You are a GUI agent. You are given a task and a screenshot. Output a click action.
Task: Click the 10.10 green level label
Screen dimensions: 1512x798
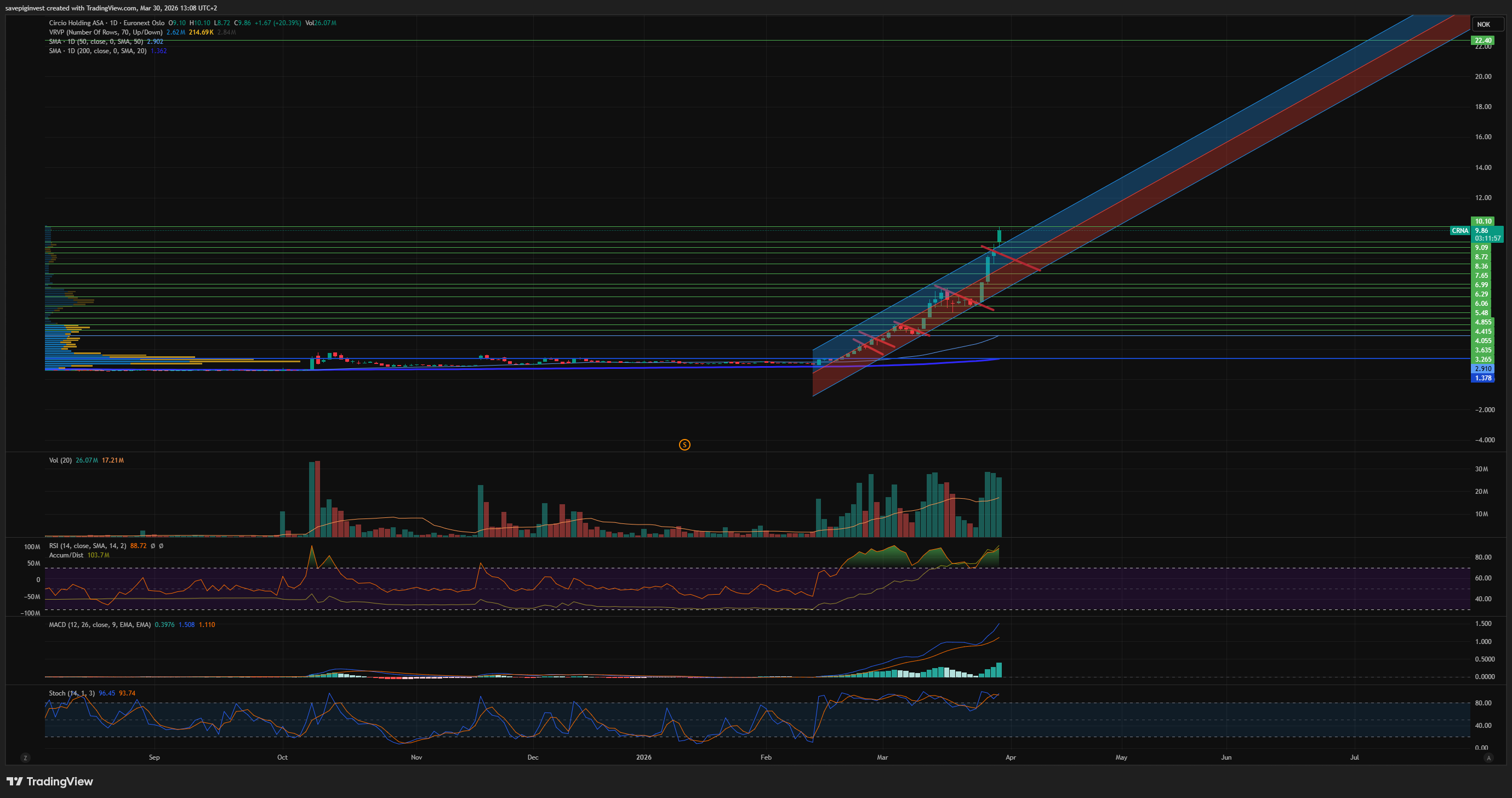(1482, 221)
